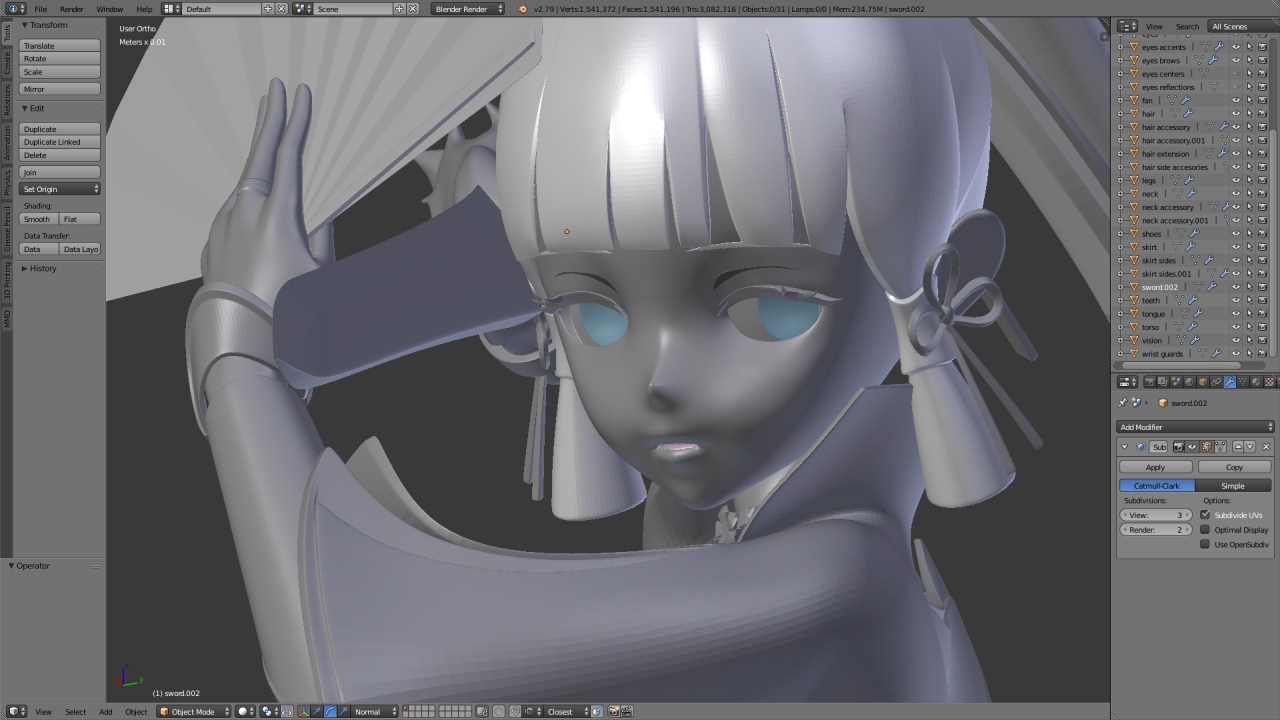The width and height of the screenshot is (1280, 720).
Task: Open the Modifiers properties tab (wrench icon)
Action: pos(1229,382)
